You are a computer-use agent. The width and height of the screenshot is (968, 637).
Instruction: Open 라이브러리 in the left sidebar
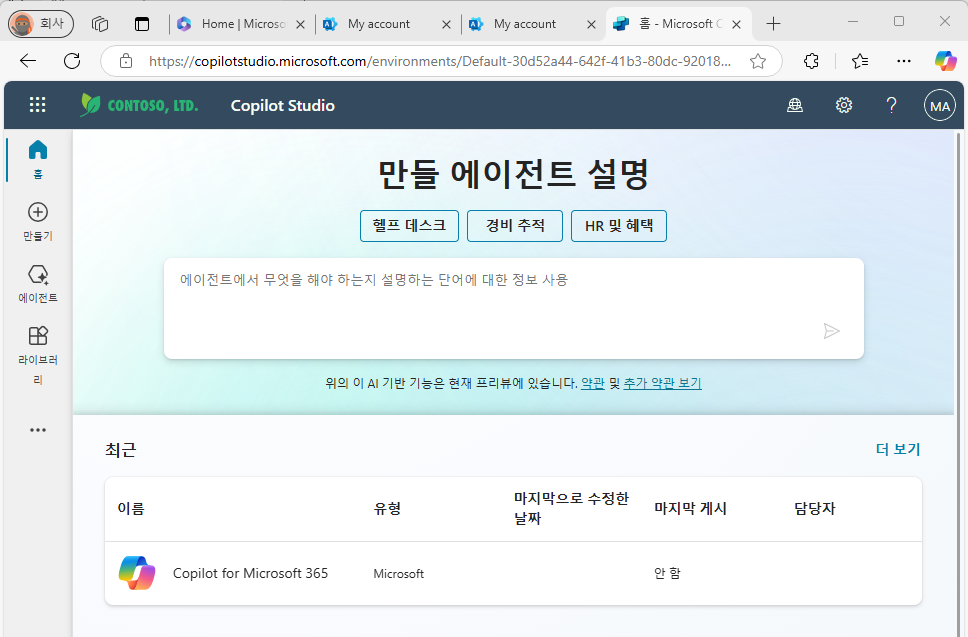[38, 356]
